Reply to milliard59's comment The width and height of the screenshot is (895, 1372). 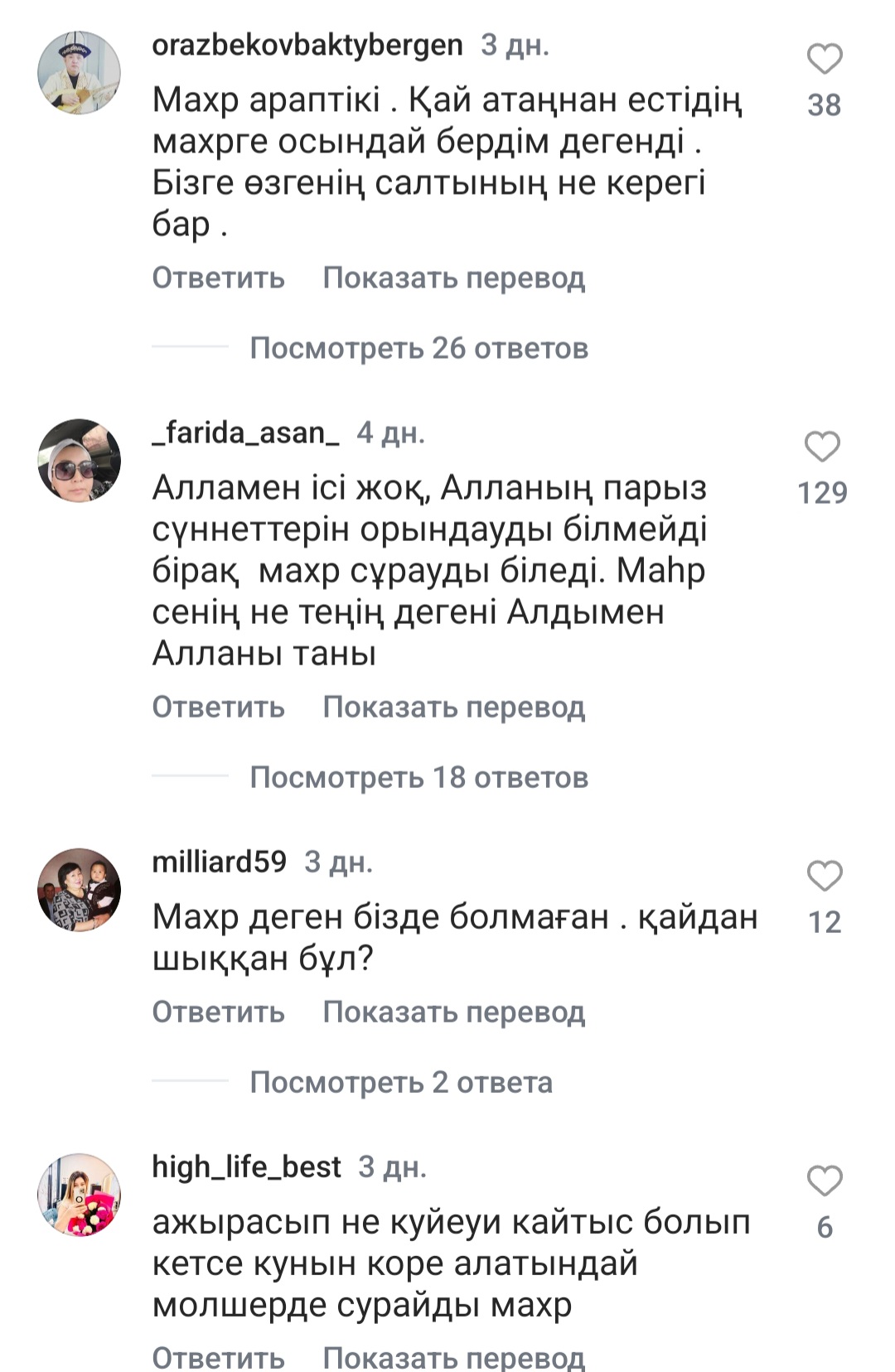click(218, 1012)
